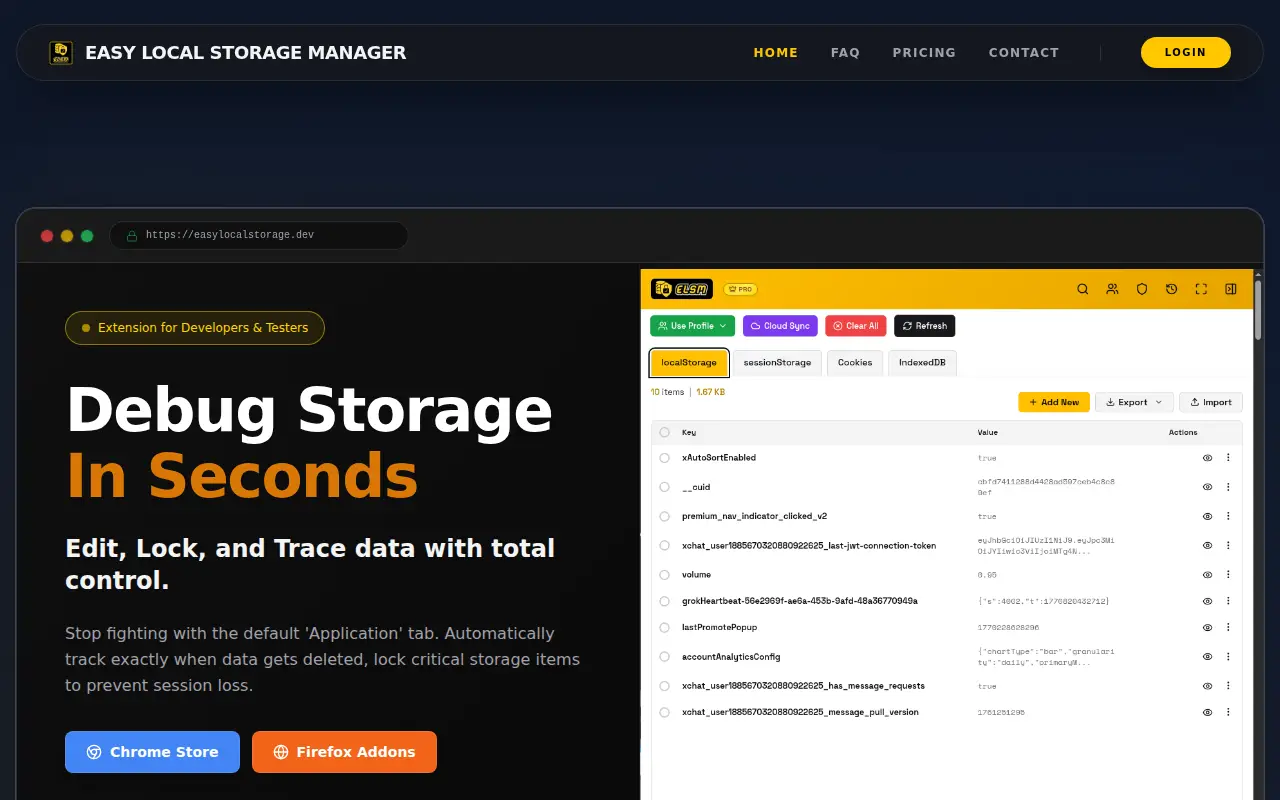Screen dimensions: 1280x800
Task: Select the grokHeartbeat row checkbox
Action: tap(664, 602)
